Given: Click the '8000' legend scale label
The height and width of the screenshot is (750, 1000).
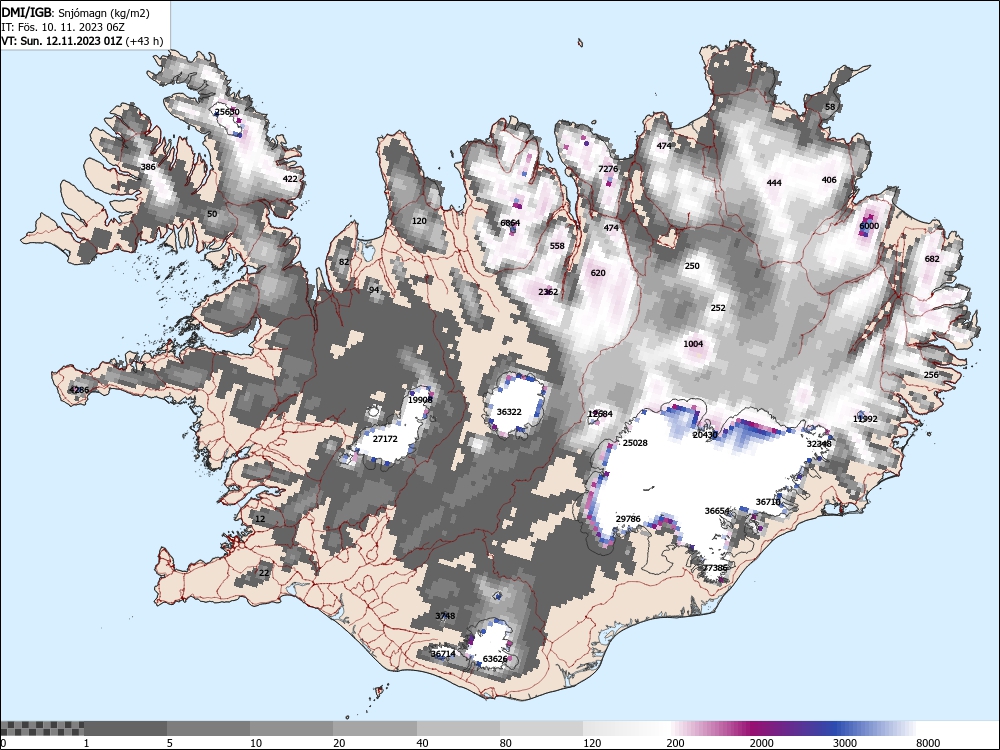Looking at the screenshot, I should (x=928, y=743).
